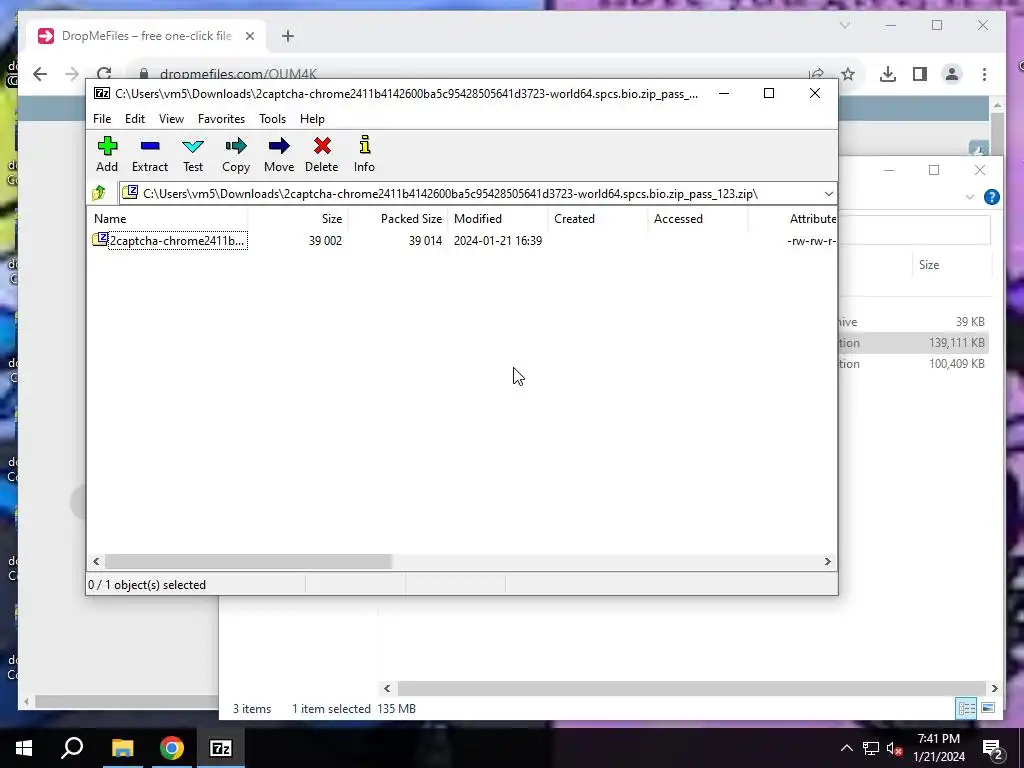
Task: Click the File Explorer horizontal scrollbar
Action: [x=691, y=688]
